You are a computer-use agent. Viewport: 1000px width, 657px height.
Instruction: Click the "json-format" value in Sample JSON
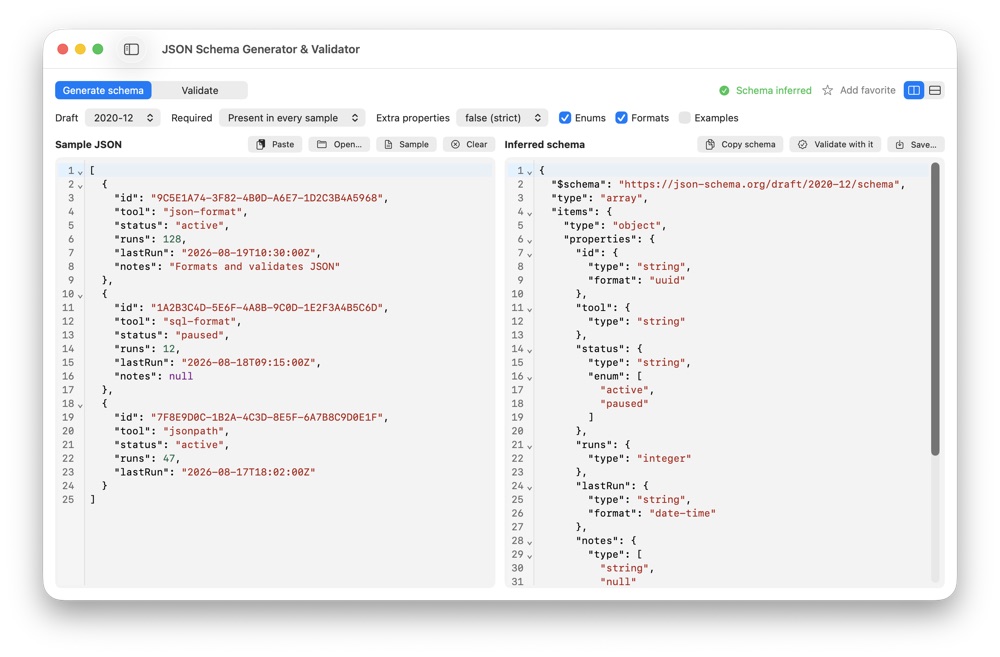tap(202, 212)
